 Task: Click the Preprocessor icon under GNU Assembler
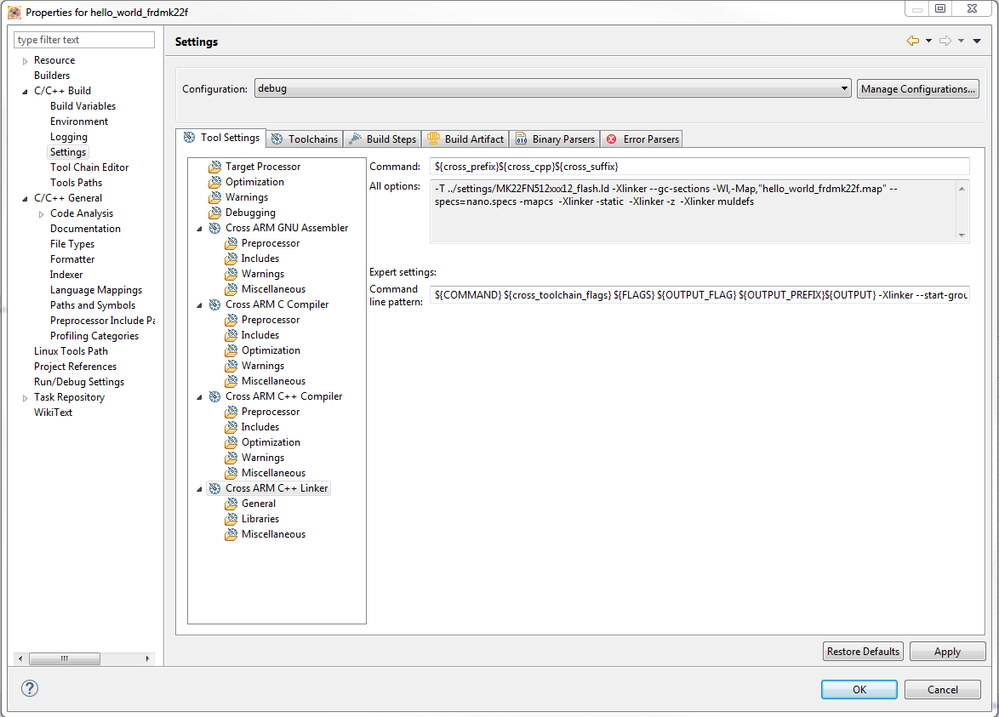[231, 243]
